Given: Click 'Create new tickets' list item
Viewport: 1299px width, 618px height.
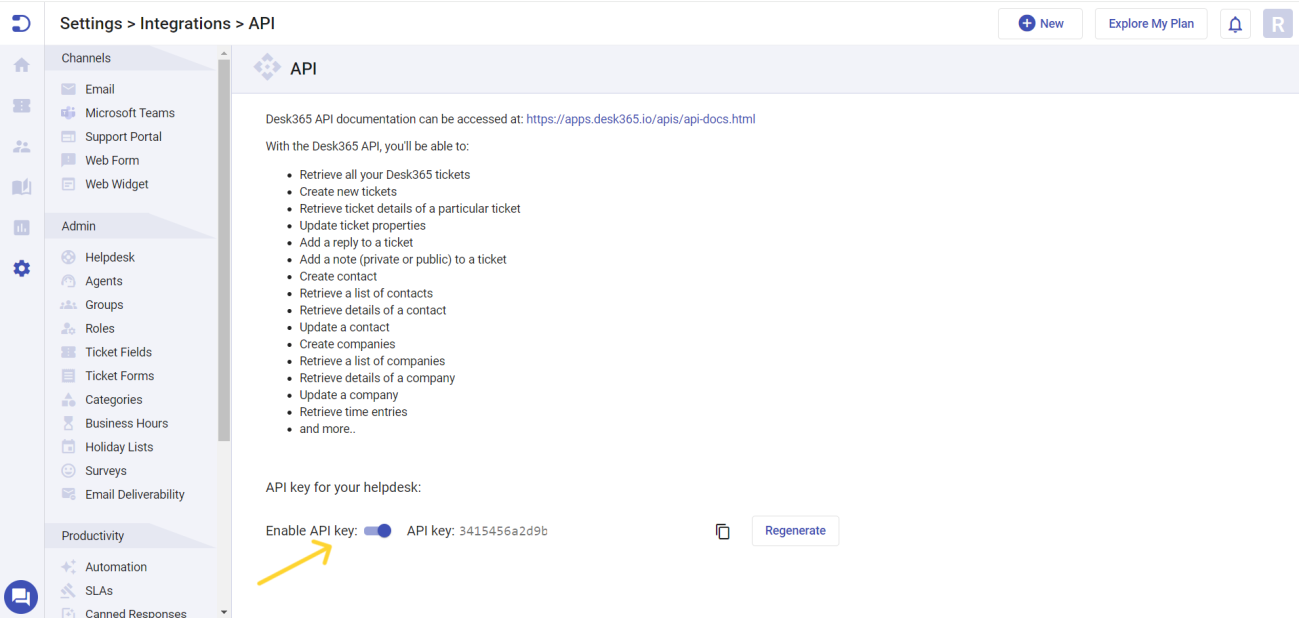Looking at the screenshot, I should (x=348, y=192).
